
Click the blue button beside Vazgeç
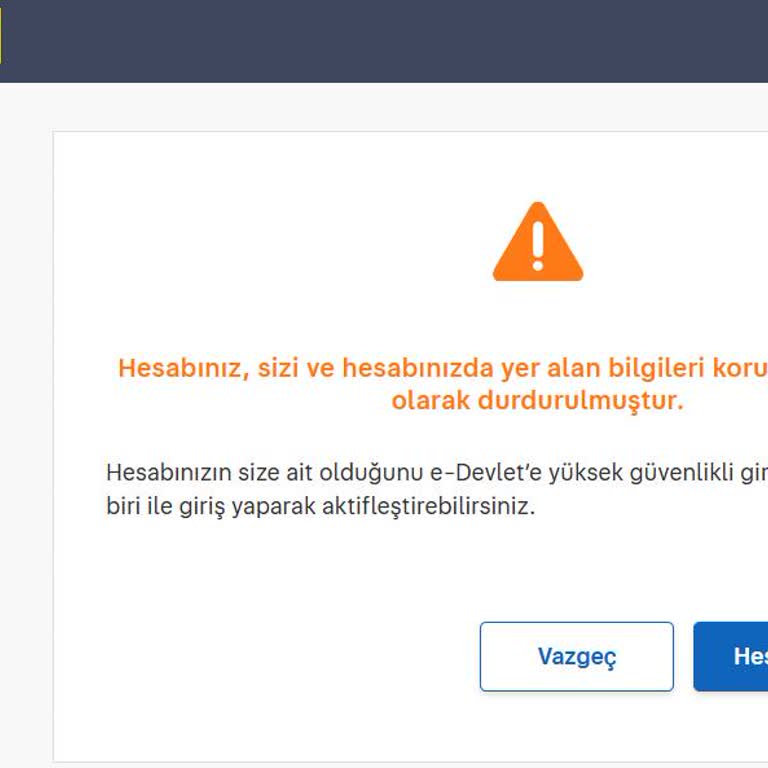click(x=731, y=656)
